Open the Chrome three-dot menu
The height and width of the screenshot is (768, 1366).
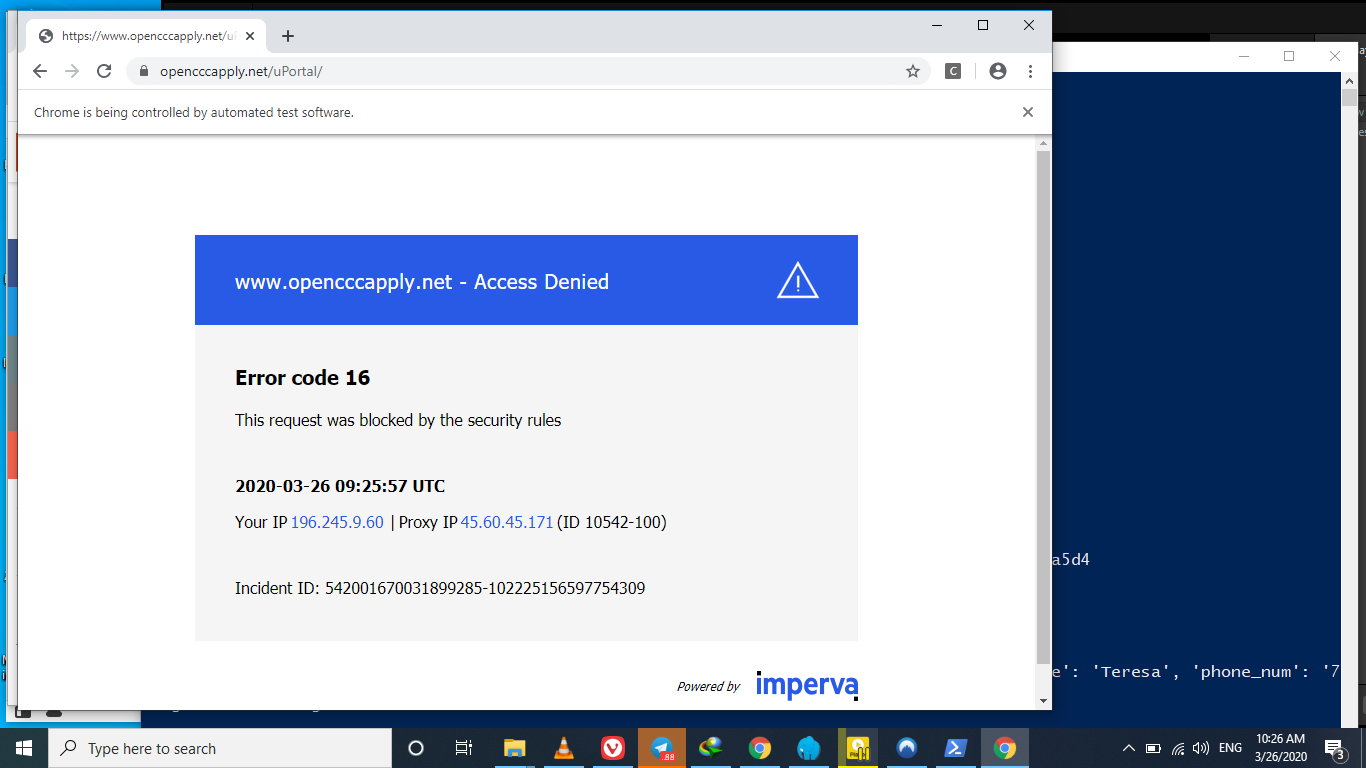[1030, 71]
